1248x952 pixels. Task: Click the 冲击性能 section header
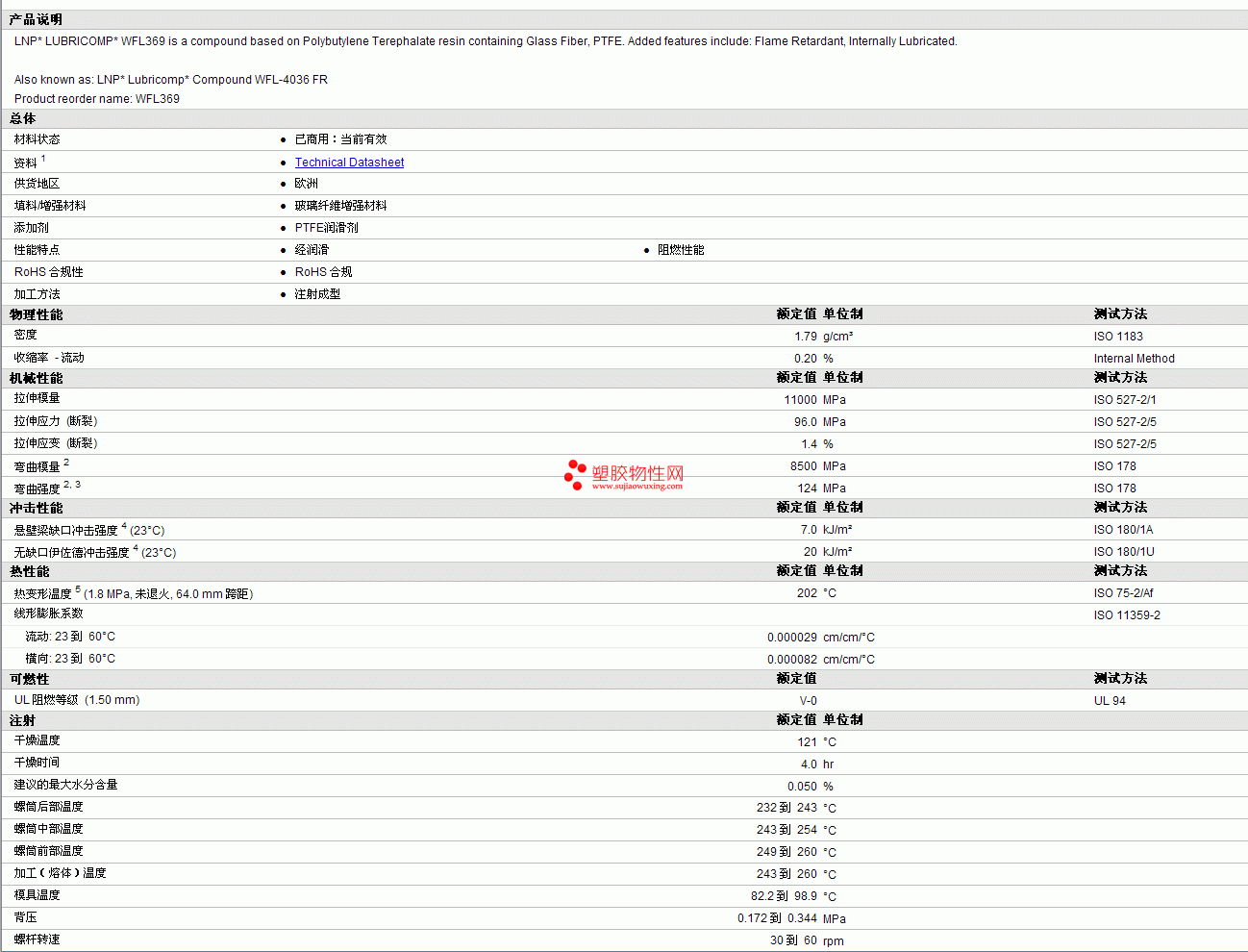(x=37, y=508)
